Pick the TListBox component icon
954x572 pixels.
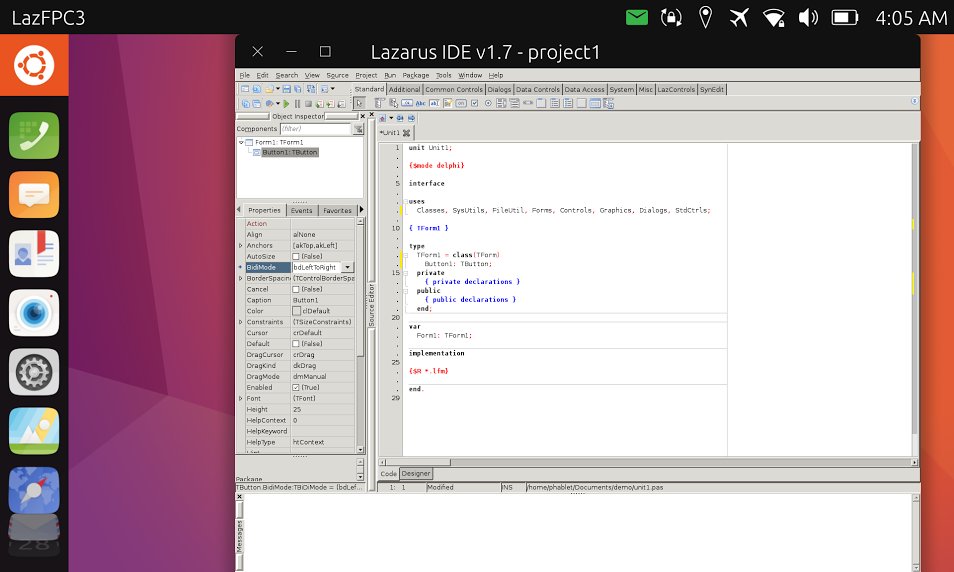[501, 103]
